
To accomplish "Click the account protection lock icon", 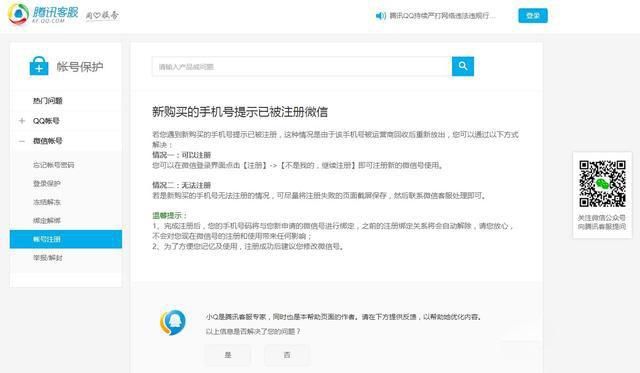I will click(x=39, y=66).
